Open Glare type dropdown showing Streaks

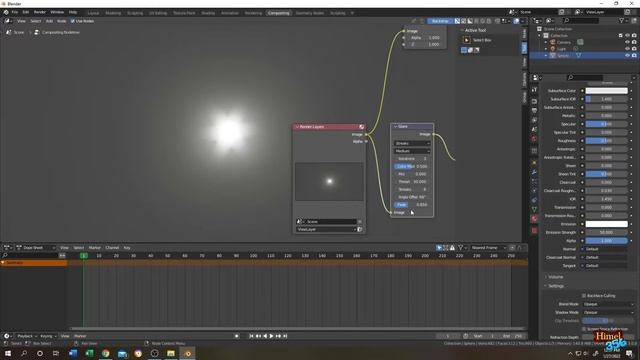coord(412,143)
